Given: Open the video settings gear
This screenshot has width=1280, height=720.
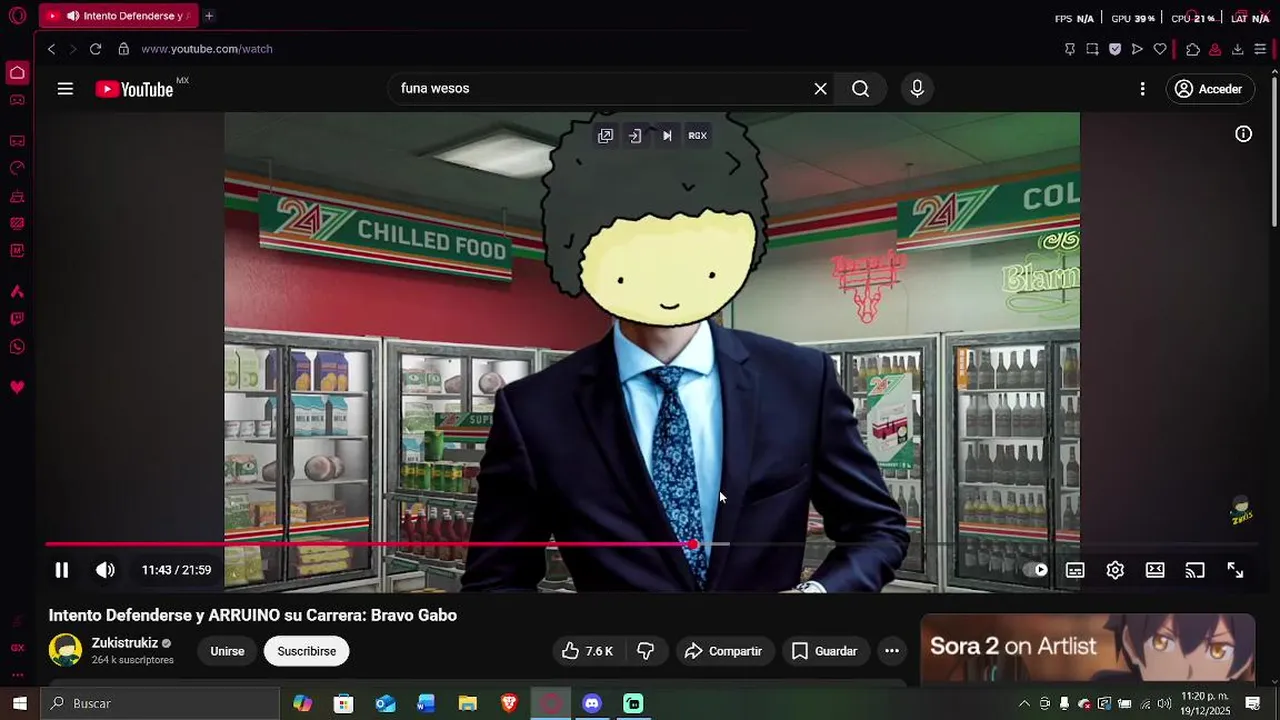Looking at the screenshot, I should 1115,570.
